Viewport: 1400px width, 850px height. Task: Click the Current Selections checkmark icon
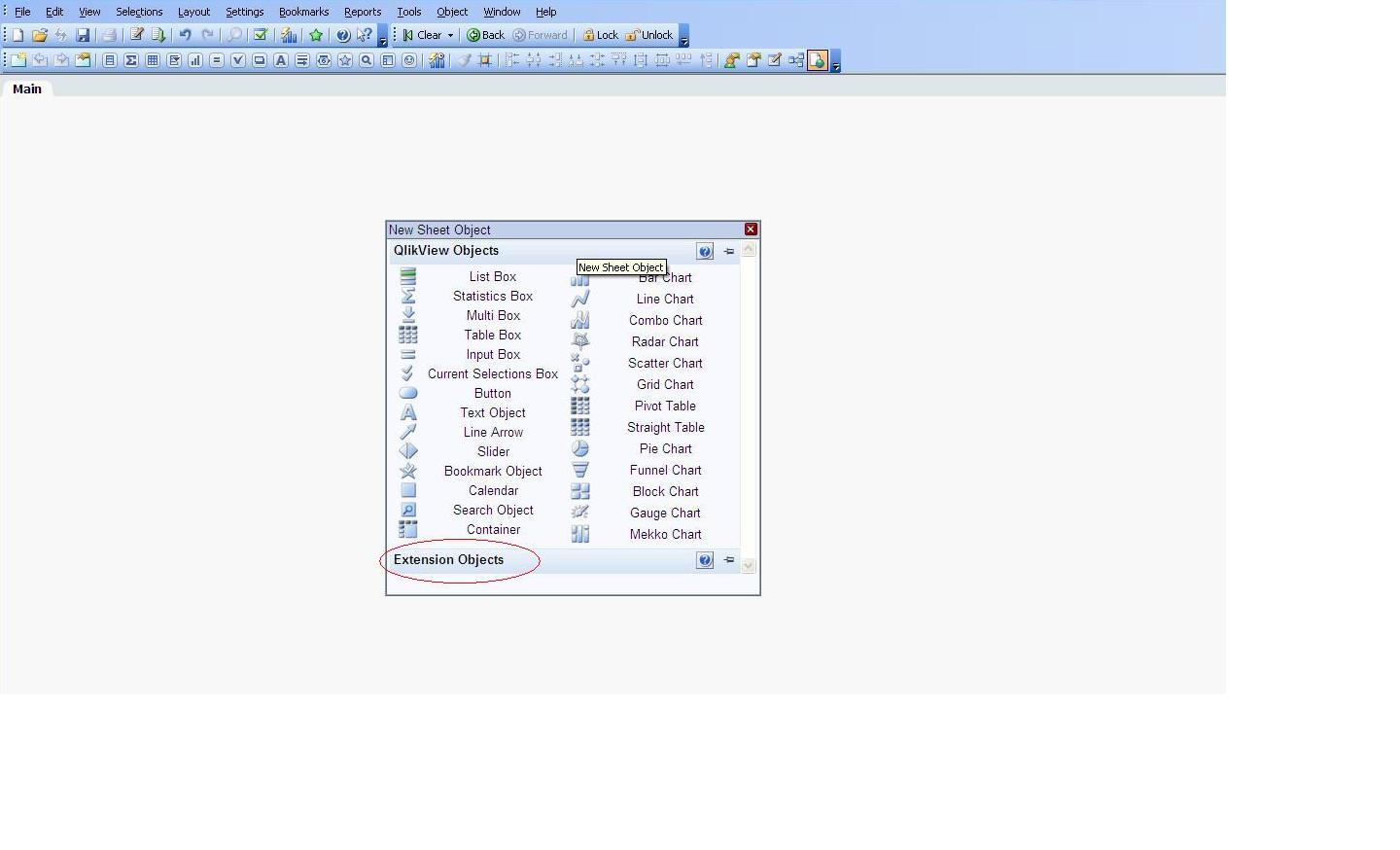pos(260,35)
